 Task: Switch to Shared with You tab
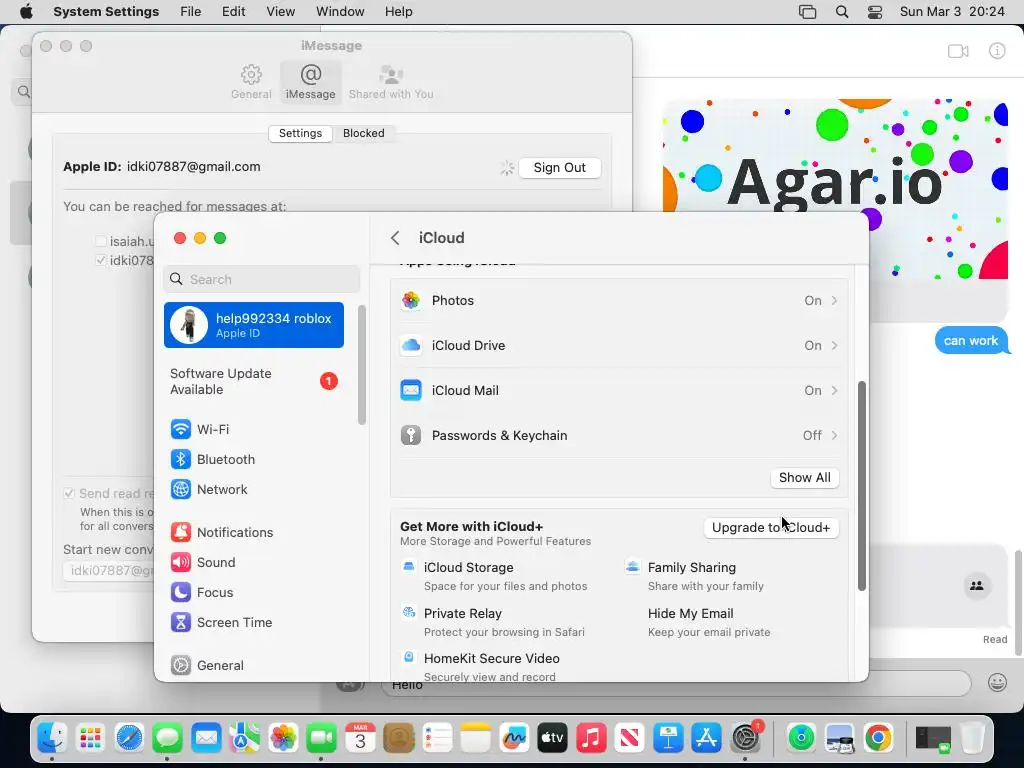391,82
